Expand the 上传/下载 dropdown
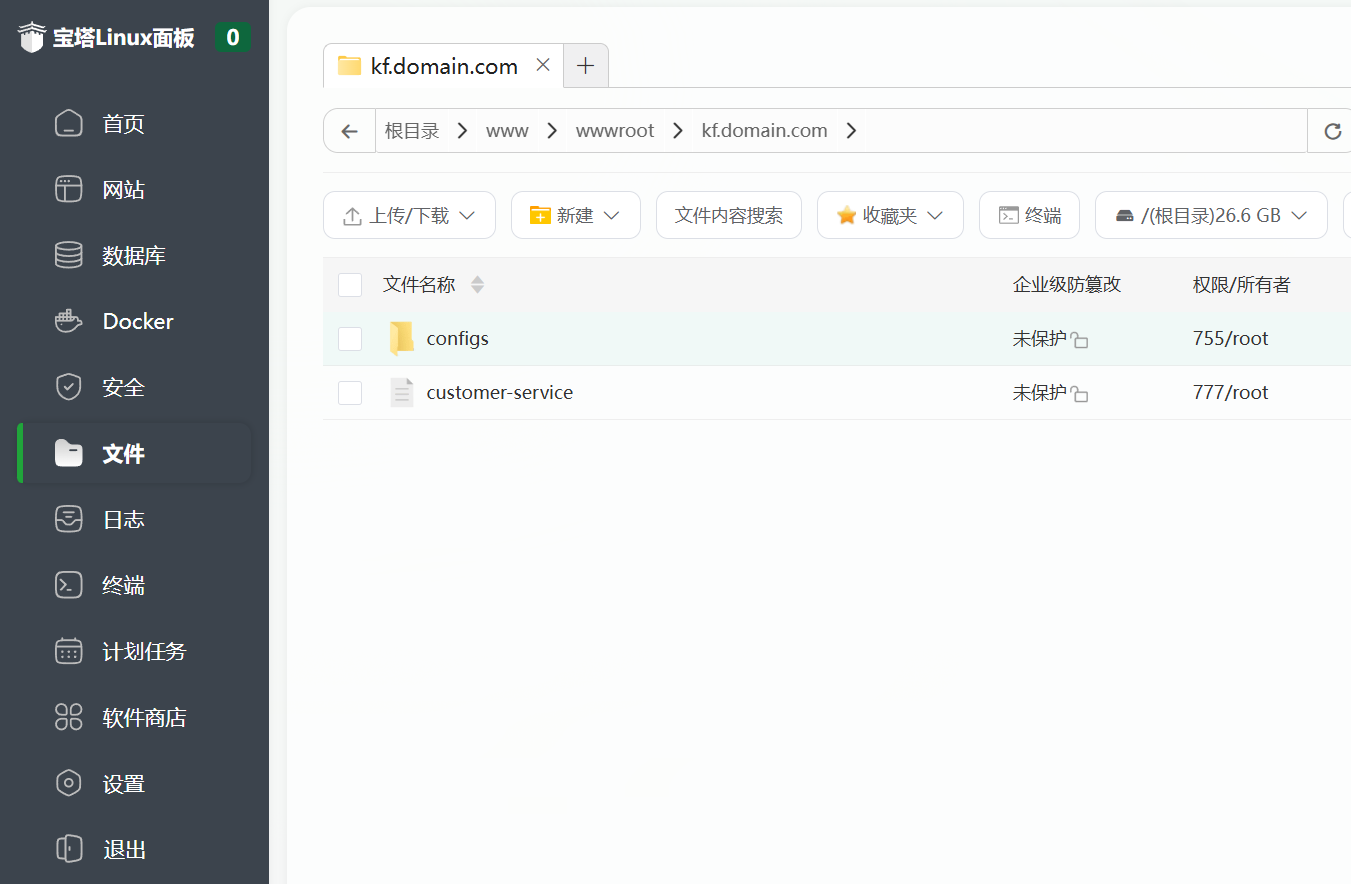Viewport: 1351px width, 884px height. point(409,215)
